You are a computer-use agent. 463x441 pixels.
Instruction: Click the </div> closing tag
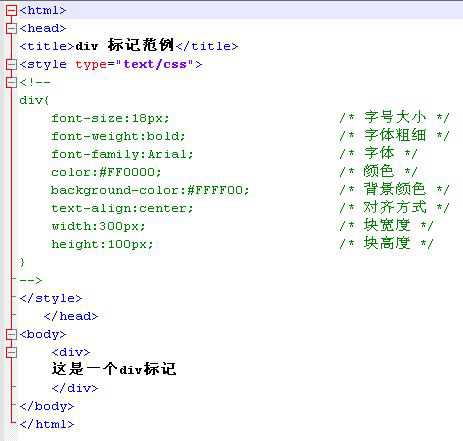coord(75,388)
